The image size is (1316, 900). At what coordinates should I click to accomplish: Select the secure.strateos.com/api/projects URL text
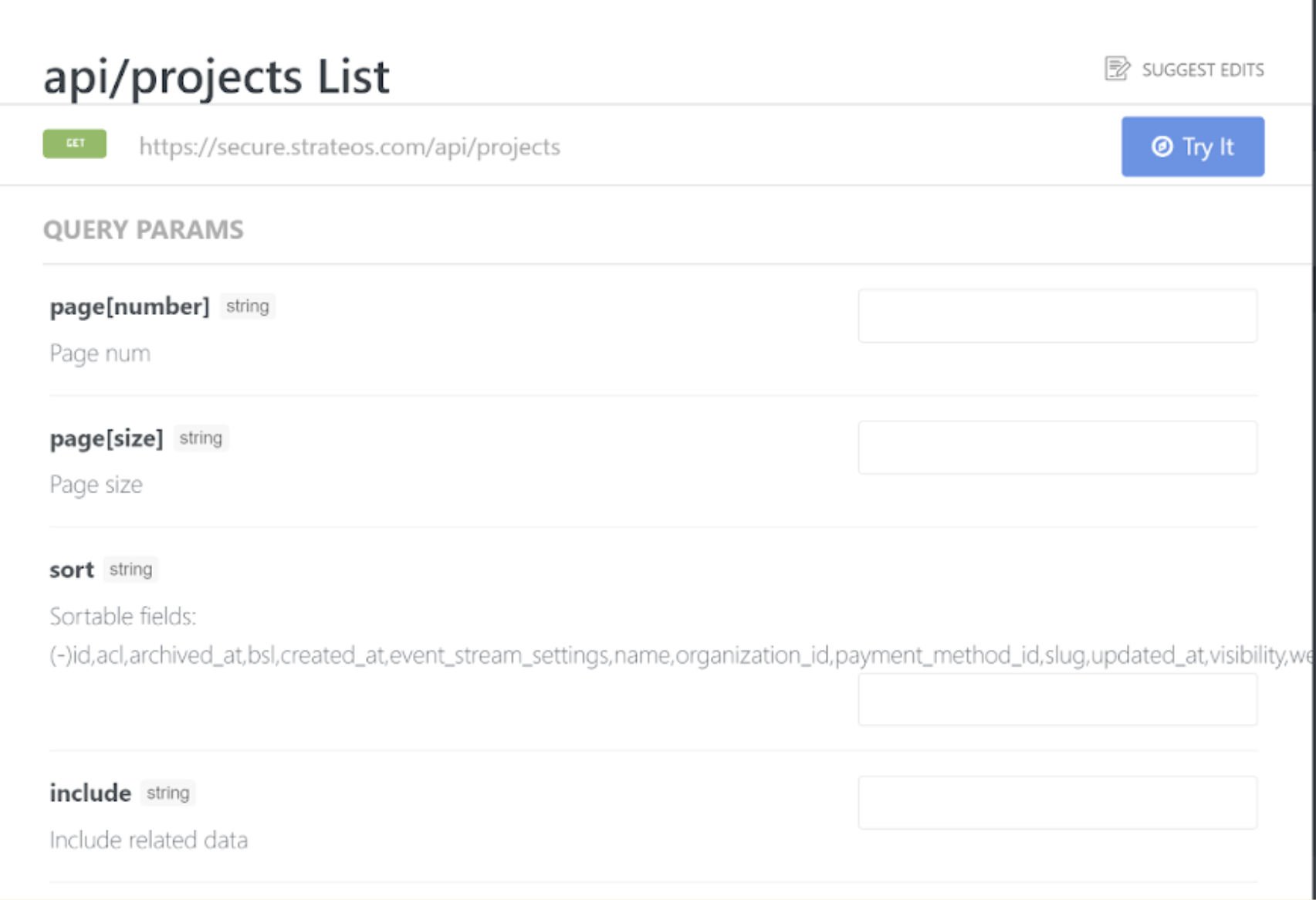(350, 147)
